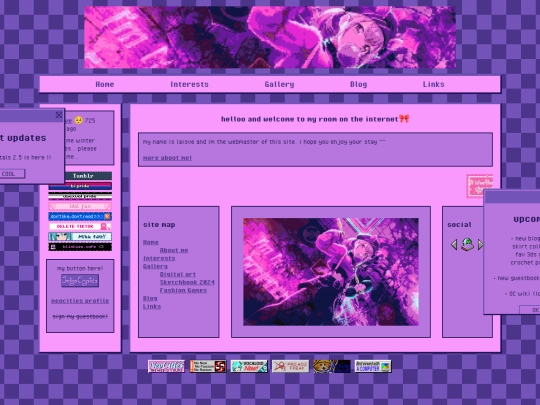Click the green computer icon under social
This screenshot has width=540, height=405.
point(467,245)
